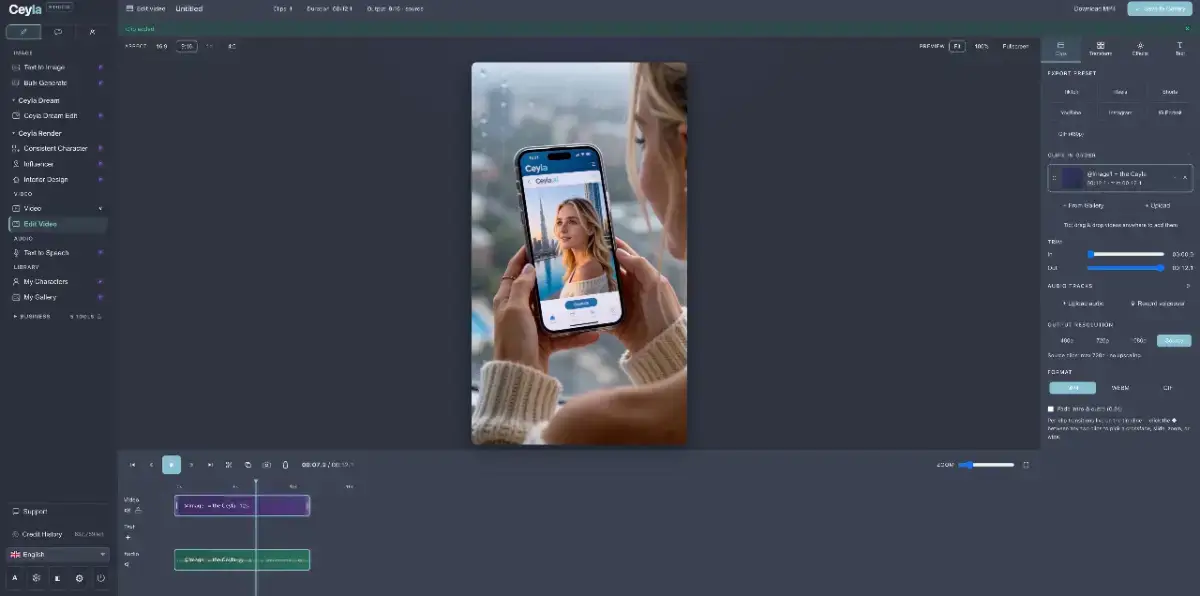This screenshot has height=596, width=1200.
Task: Click the split clip scissors icon
Action: click(x=229, y=465)
